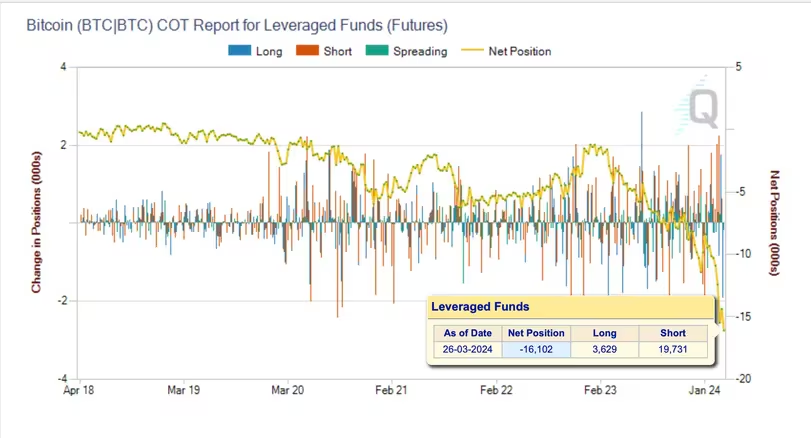Click the green Spreading legend swatch

coord(377,51)
